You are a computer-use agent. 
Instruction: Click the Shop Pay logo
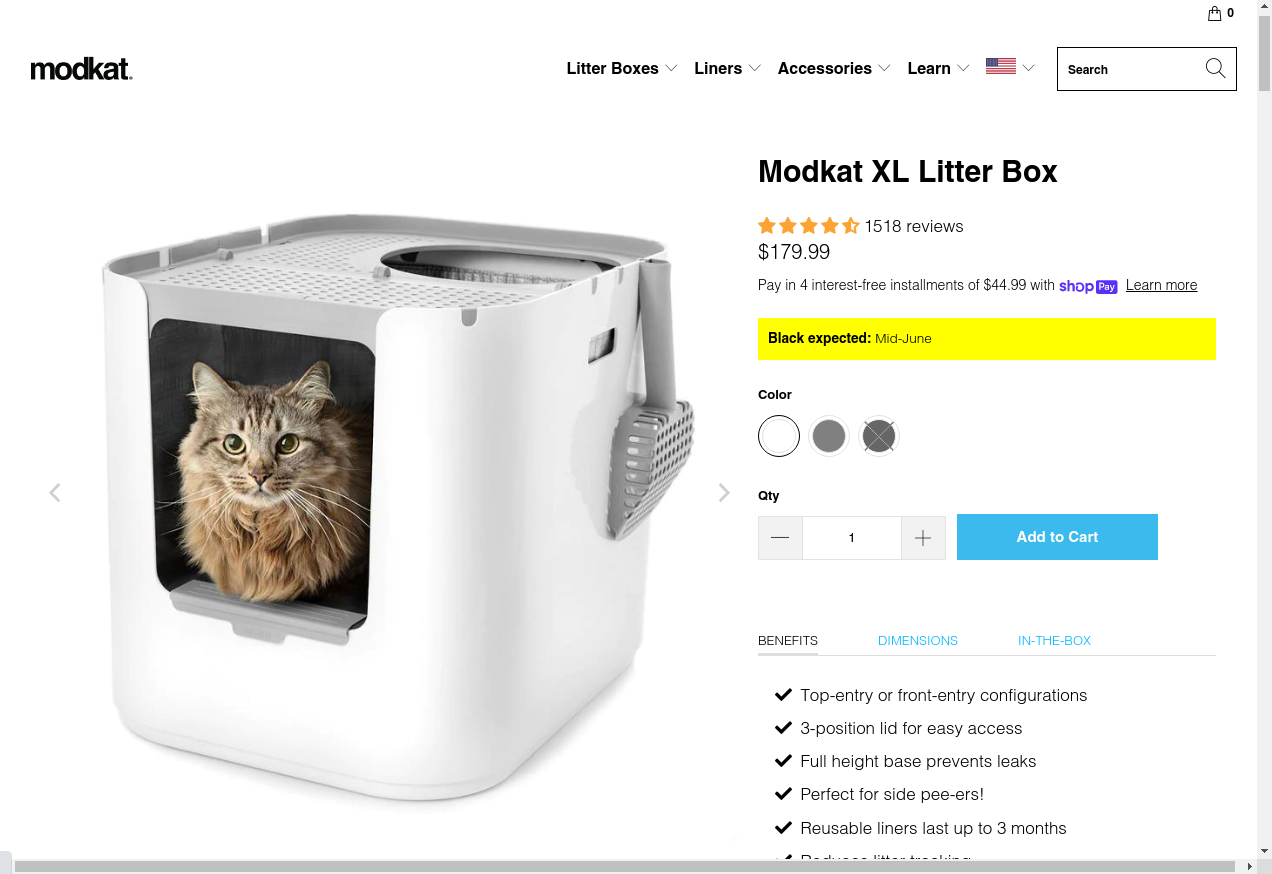pyautogui.click(x=1088, y=286)
